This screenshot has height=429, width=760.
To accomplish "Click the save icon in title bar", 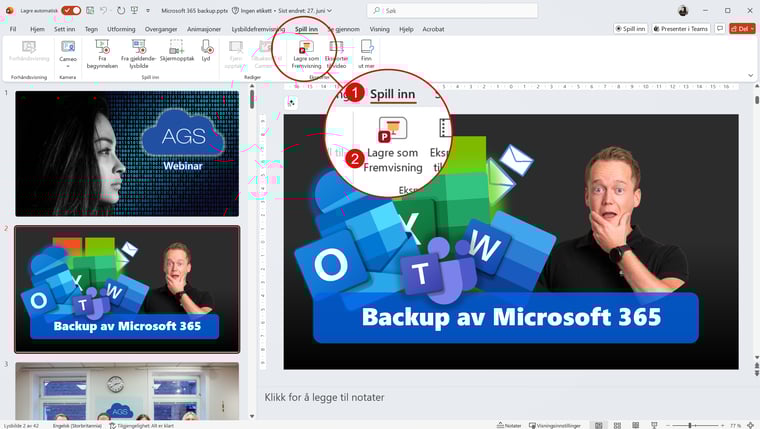I will [x=90, y=10].
